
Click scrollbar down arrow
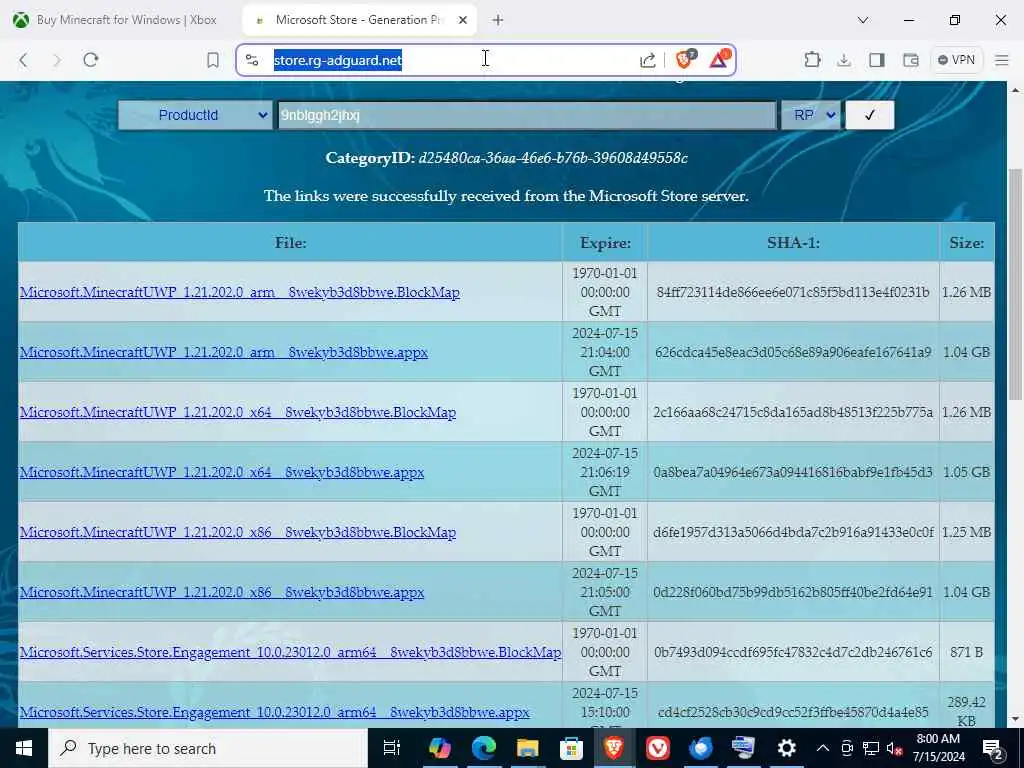[1016, 719]
